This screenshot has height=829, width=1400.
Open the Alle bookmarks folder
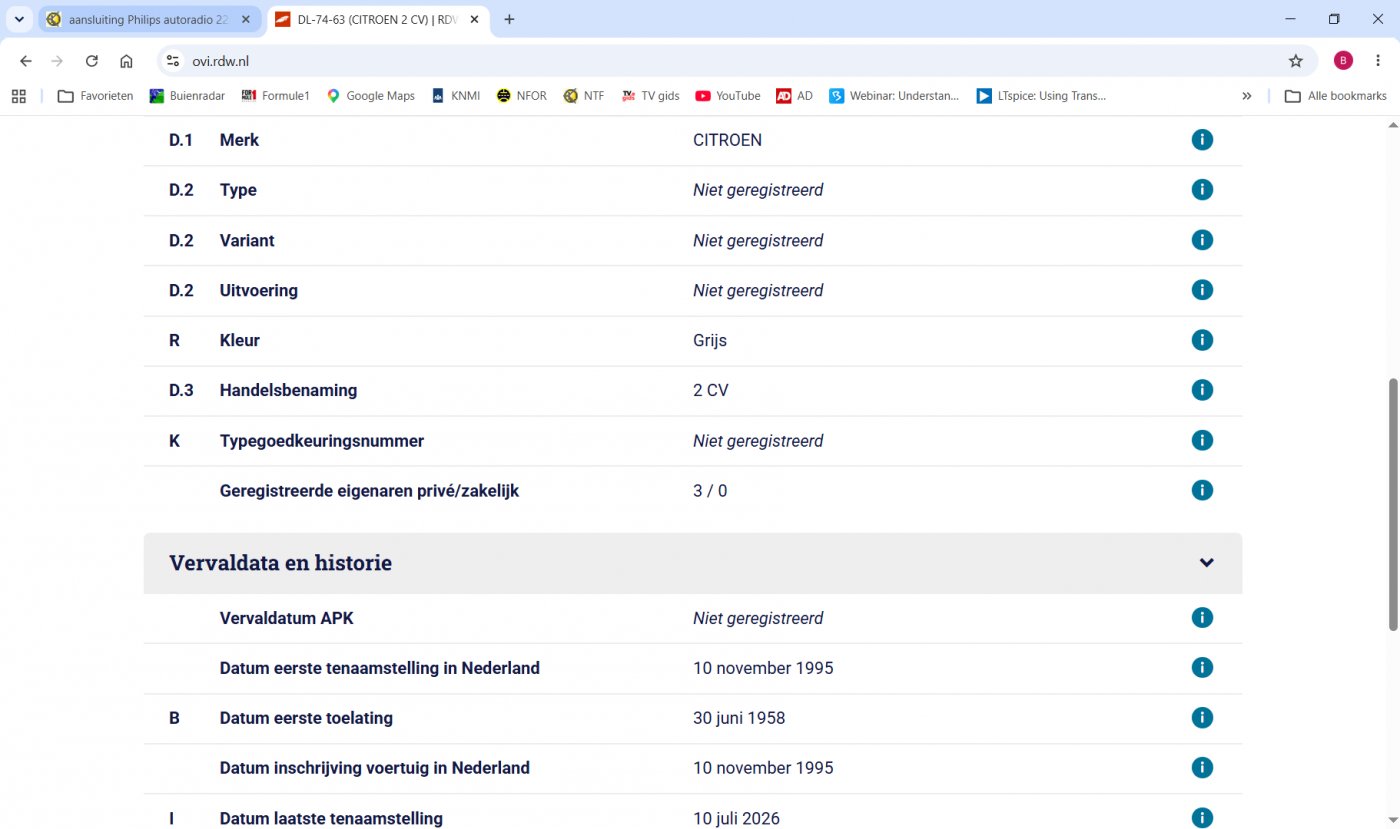click(x=1335, y=96)
